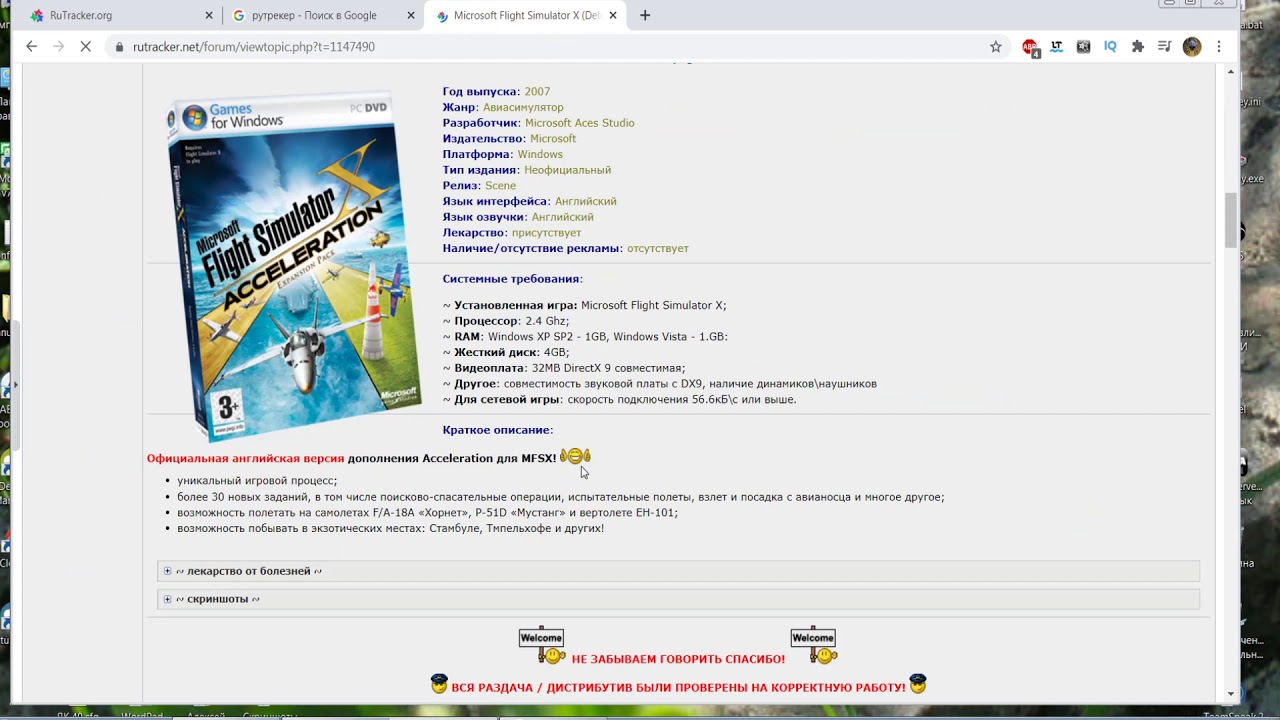
Task: Click the 'Scene' release value
Action: point(501,186)
